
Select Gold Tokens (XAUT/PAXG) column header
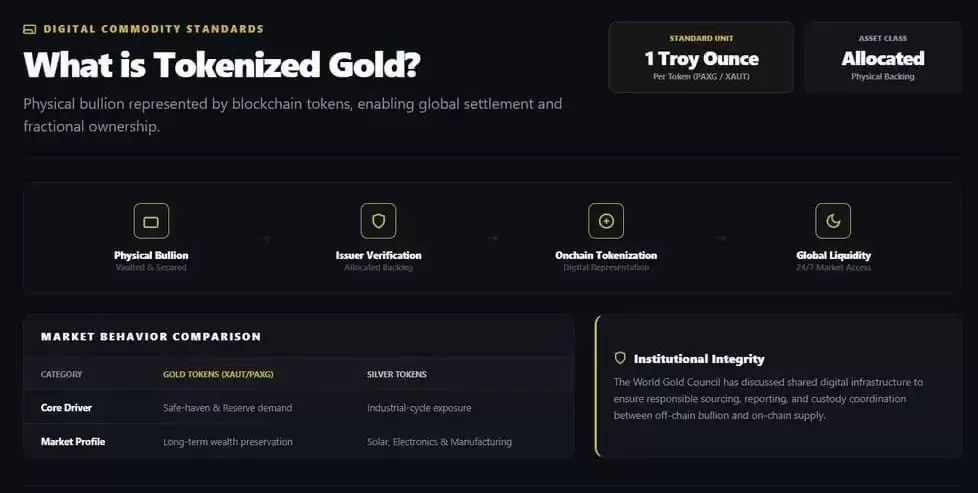(218, 374)
